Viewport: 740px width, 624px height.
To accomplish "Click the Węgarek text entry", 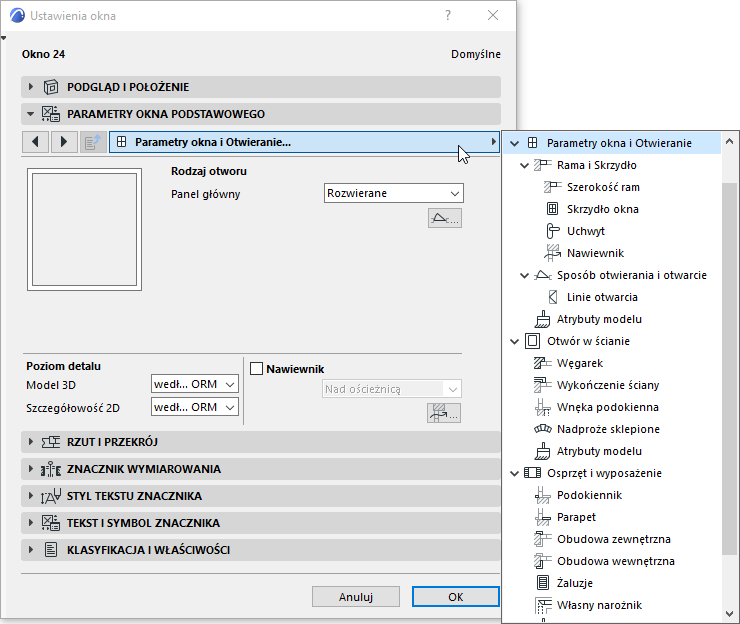I will (x=580, y=363).
